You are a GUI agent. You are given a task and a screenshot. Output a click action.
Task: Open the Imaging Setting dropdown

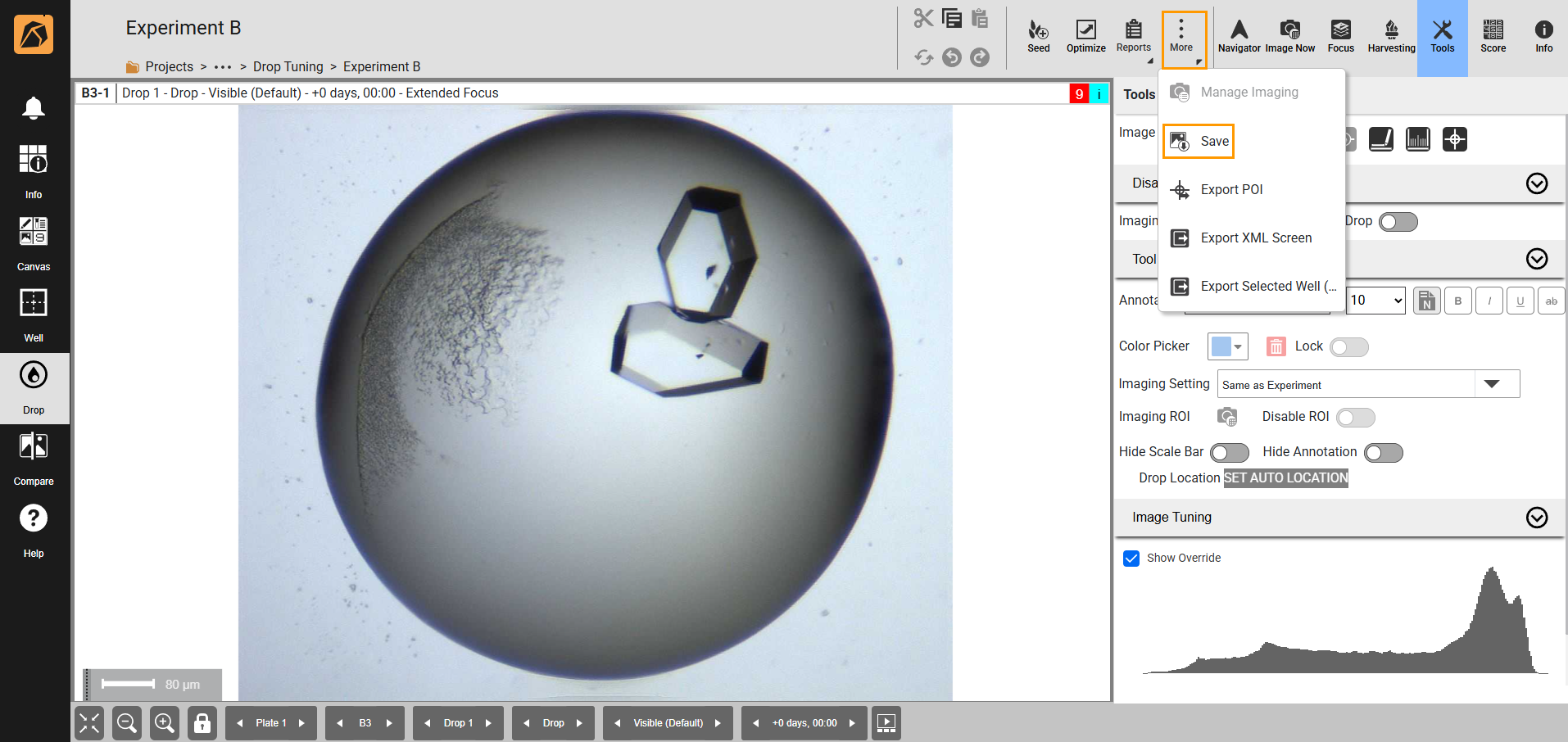(x=1491, y=384)
